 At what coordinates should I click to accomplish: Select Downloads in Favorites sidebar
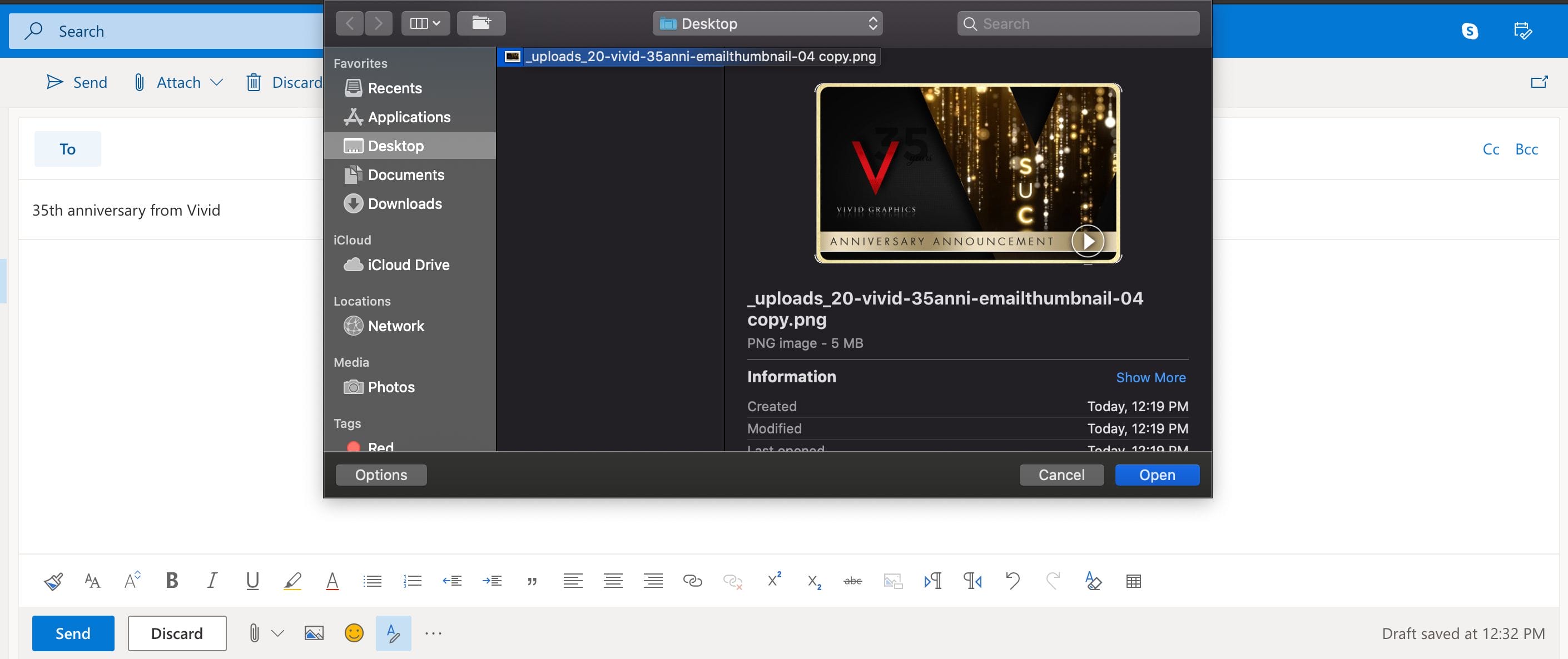tap(404, 203)
